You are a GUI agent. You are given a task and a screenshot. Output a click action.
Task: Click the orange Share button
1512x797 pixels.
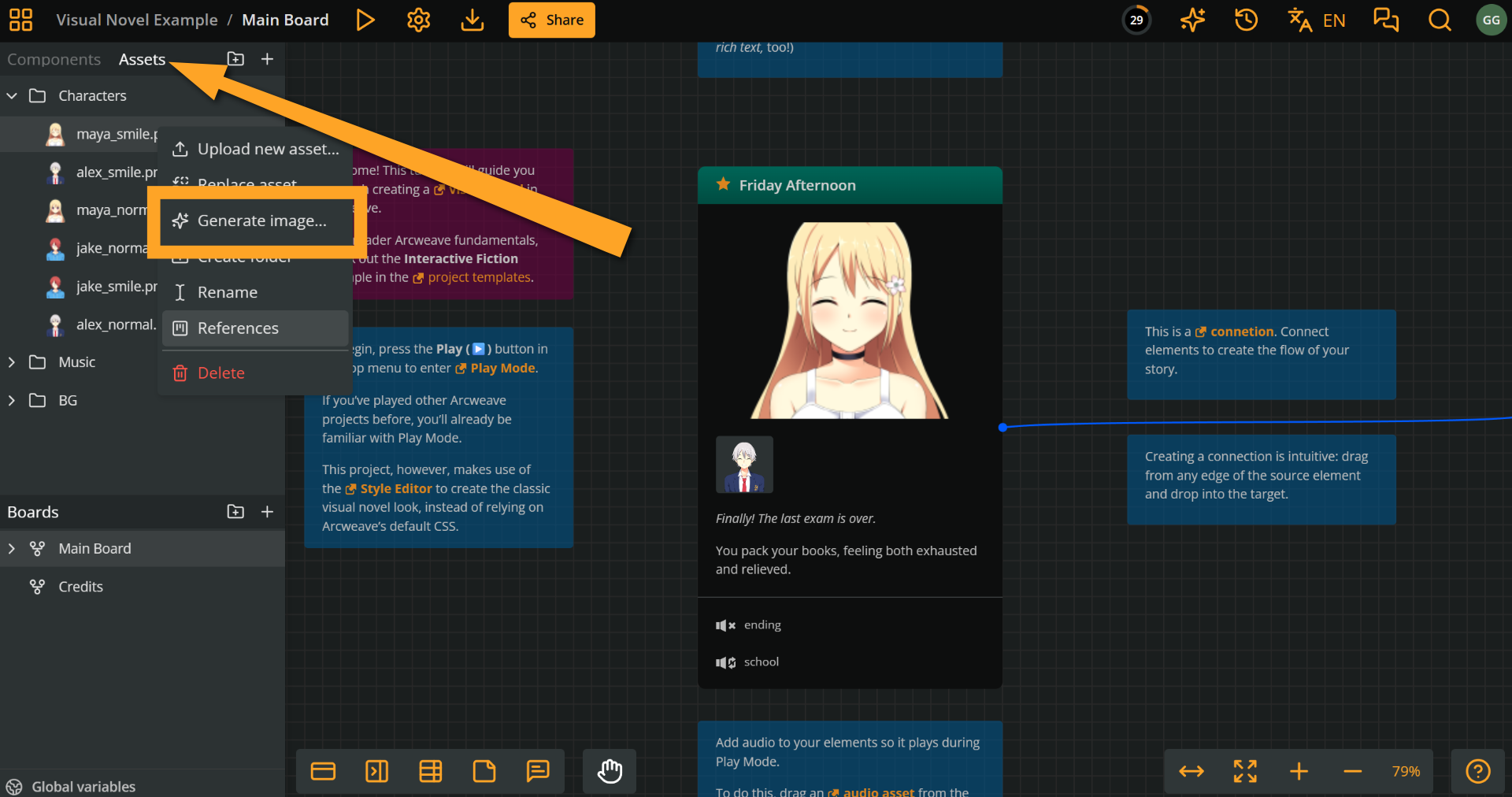tap(552, 20)
